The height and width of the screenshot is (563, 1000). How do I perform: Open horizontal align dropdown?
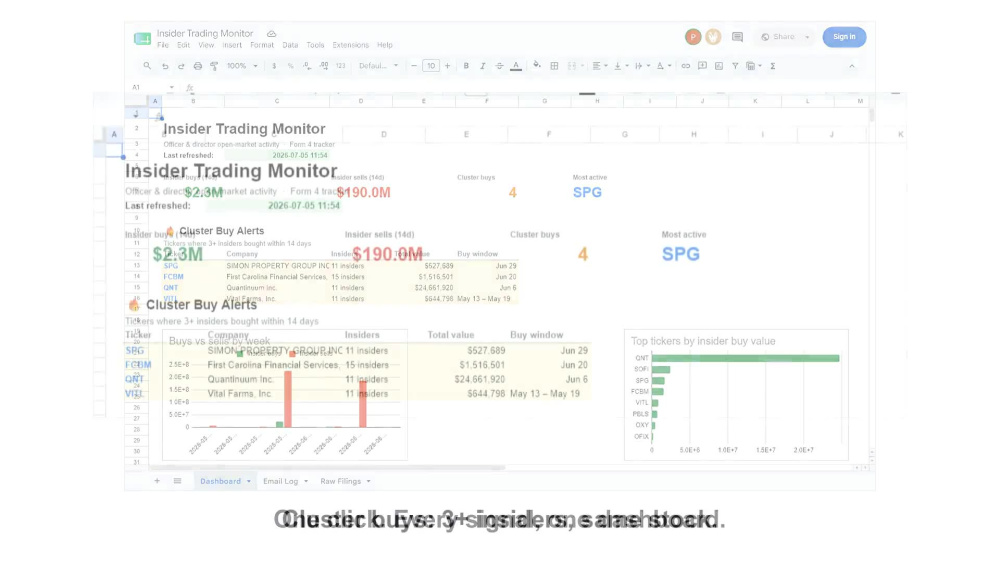click(x=599, y=66)
